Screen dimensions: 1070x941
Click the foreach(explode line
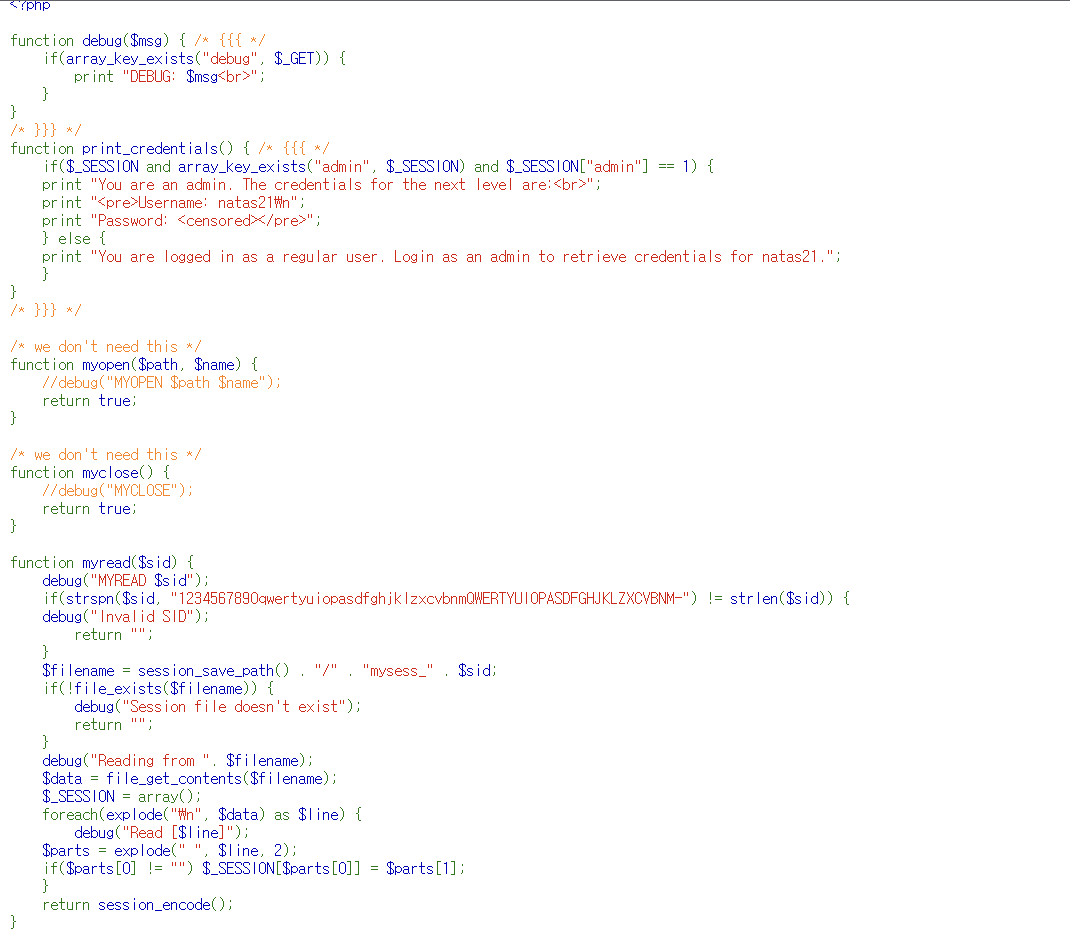tap(202, 815)
